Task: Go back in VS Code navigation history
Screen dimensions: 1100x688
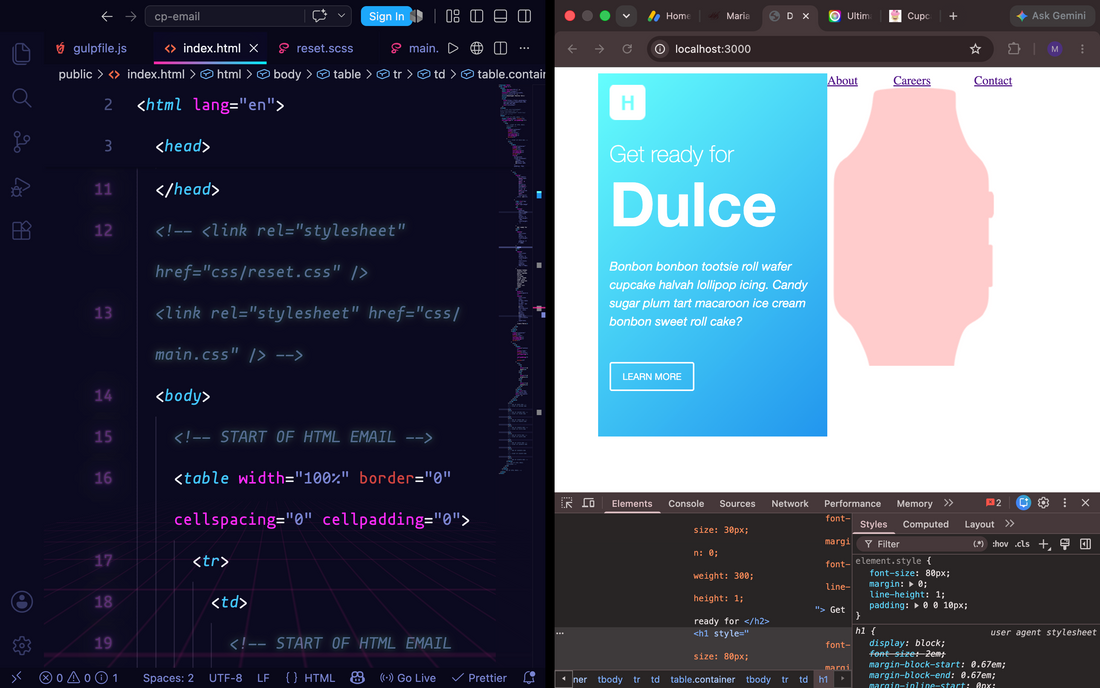Action: [107, 16]
